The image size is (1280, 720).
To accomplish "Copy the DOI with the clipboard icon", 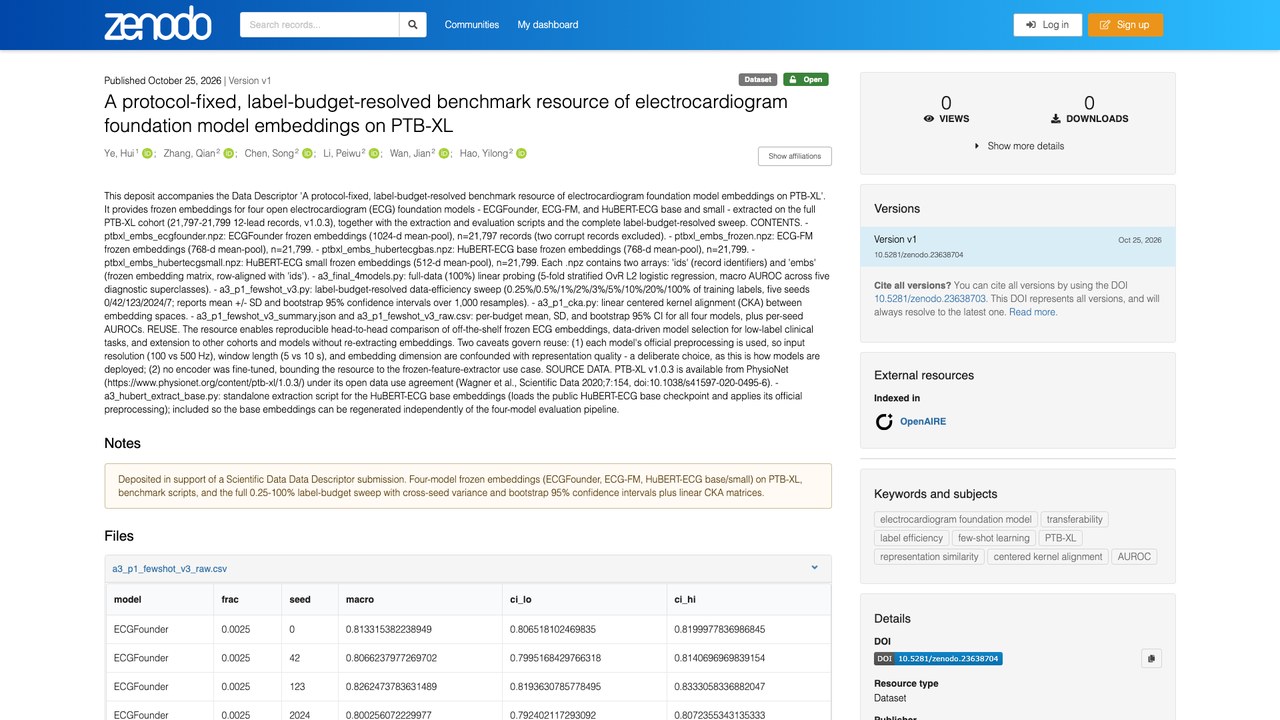I will 1151,658.
